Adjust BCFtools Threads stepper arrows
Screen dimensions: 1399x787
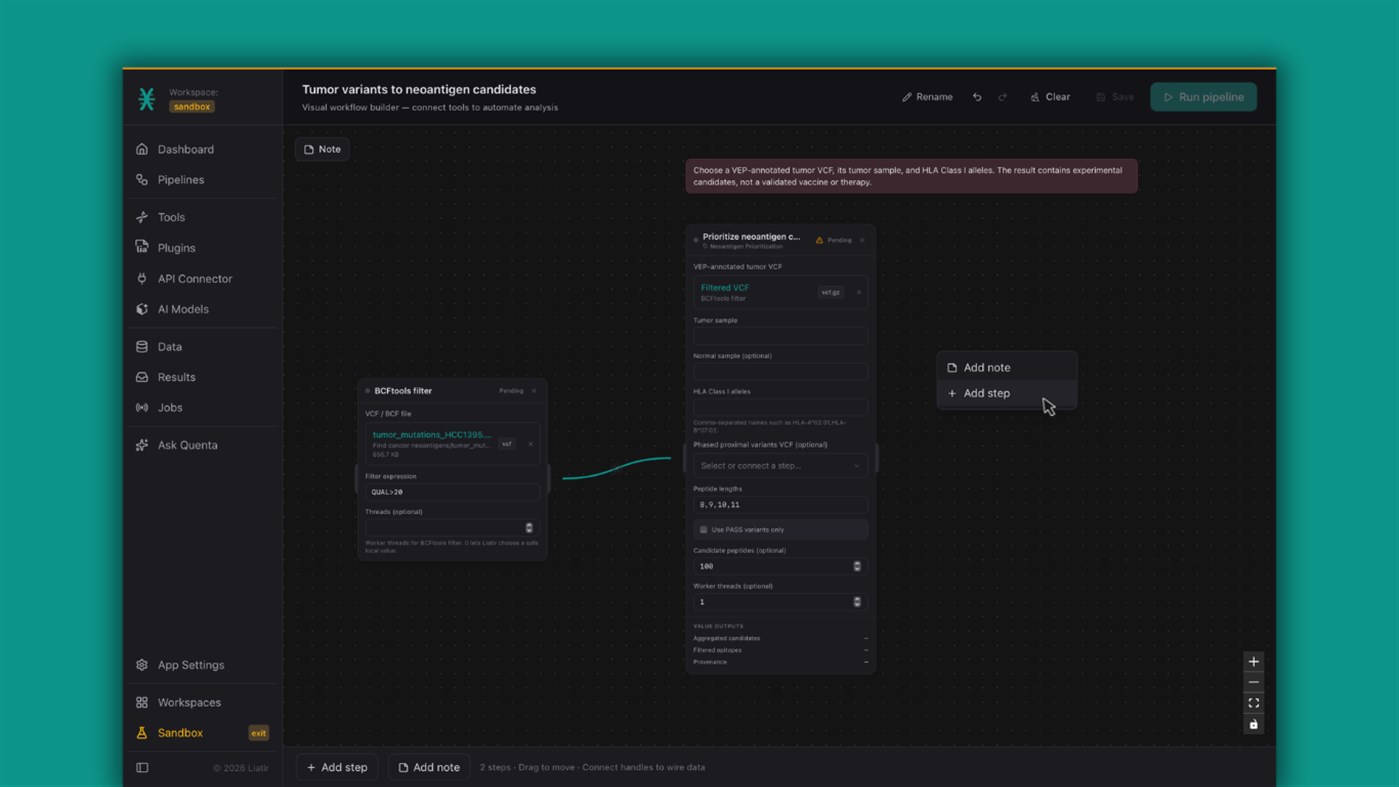pos(529,528)
